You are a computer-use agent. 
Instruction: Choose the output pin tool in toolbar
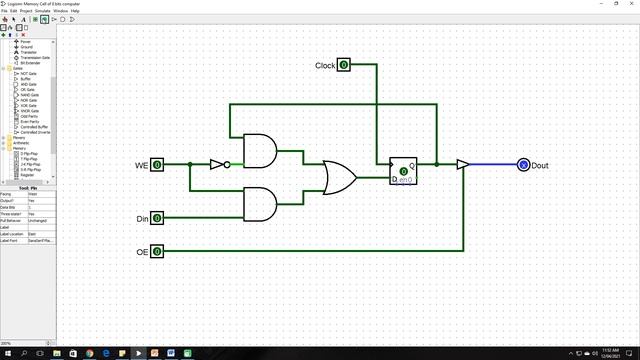point(44,19)
